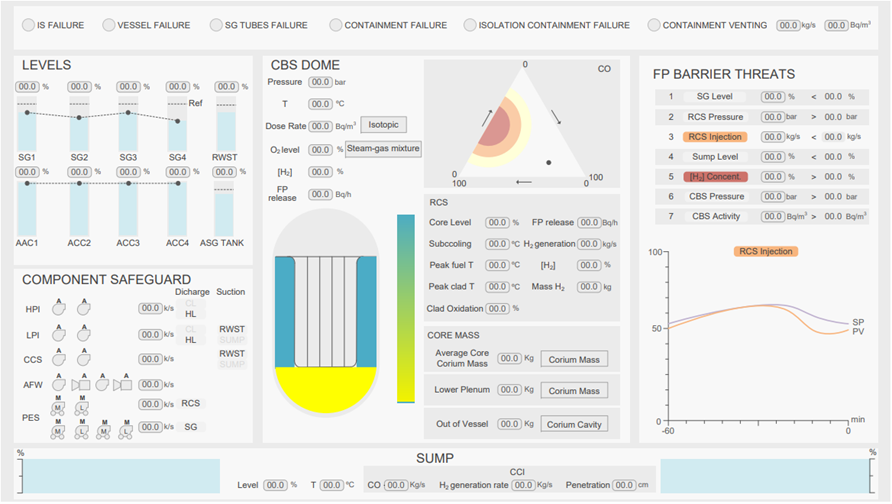Screen dimensions: 892x504
Task: Click the first AFW pump icon
Action: tap(60, 384)
